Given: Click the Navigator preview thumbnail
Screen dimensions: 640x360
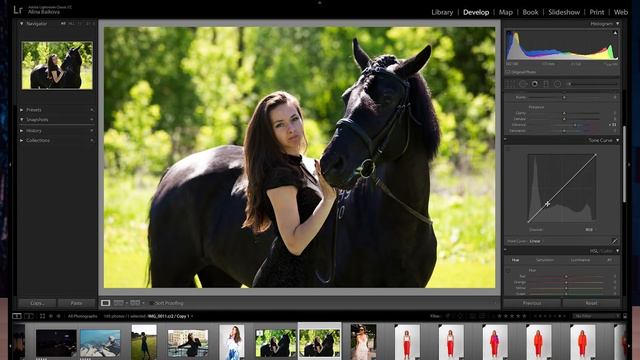Looking at the screenshot, I should point(57,65).
